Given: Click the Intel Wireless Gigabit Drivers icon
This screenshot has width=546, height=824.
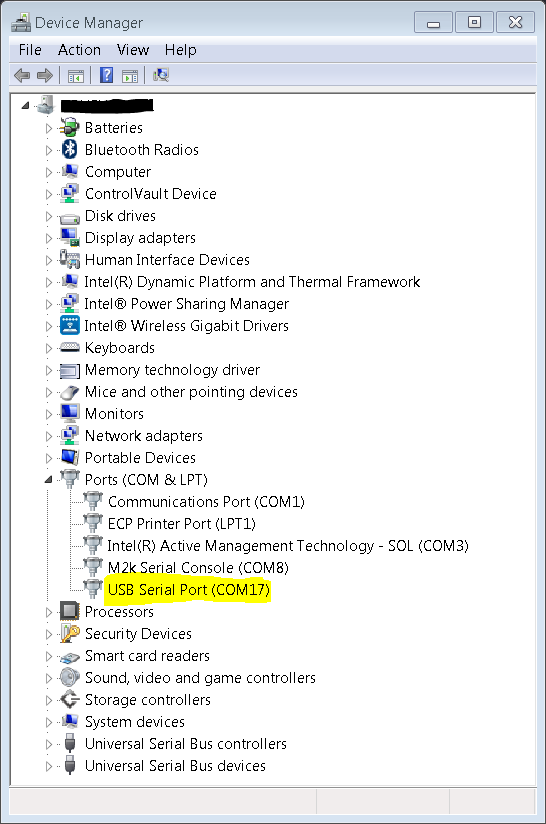Looking at the screenshot, I should click(69, 326).
